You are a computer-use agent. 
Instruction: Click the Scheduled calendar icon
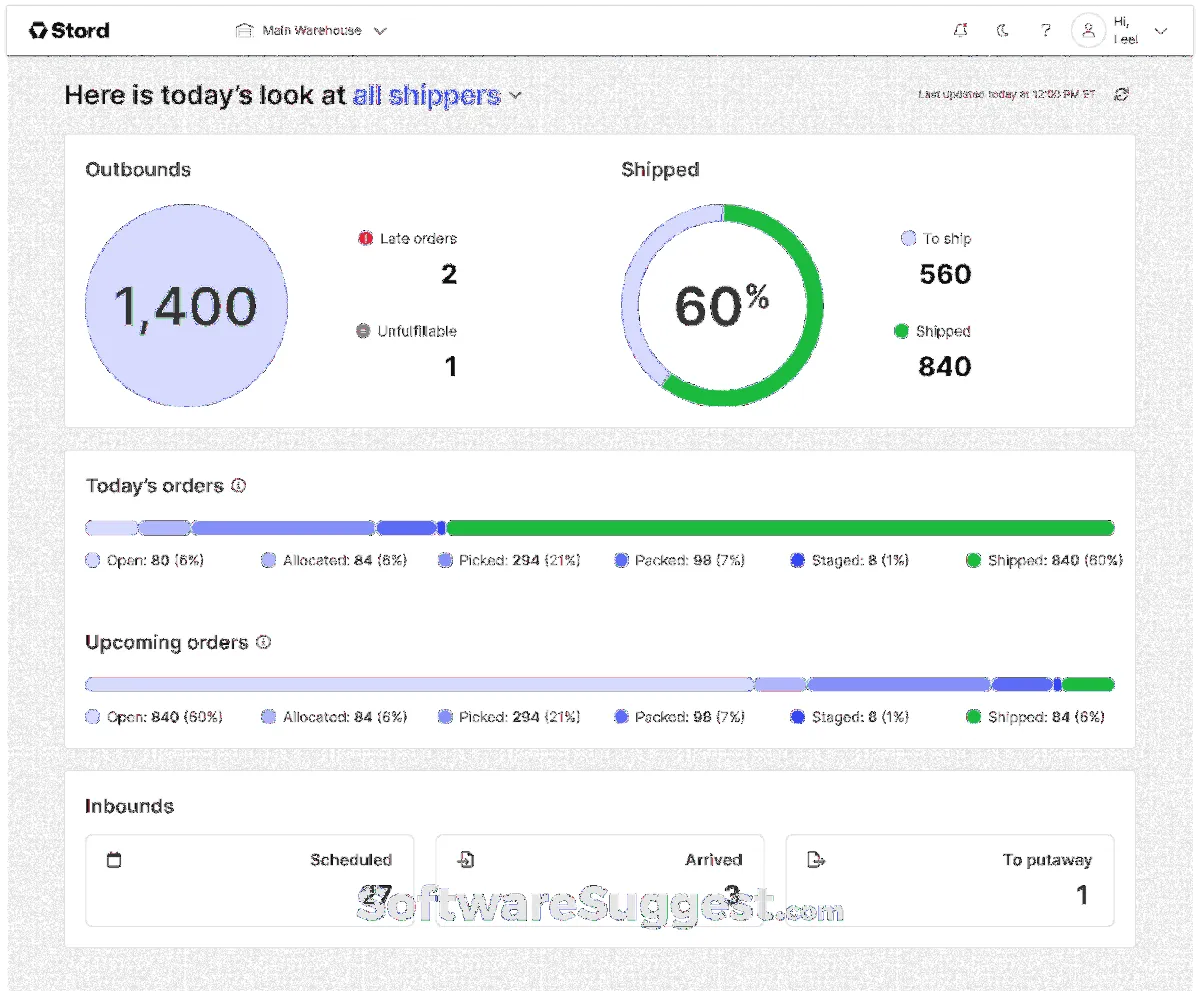coord(114,860)
